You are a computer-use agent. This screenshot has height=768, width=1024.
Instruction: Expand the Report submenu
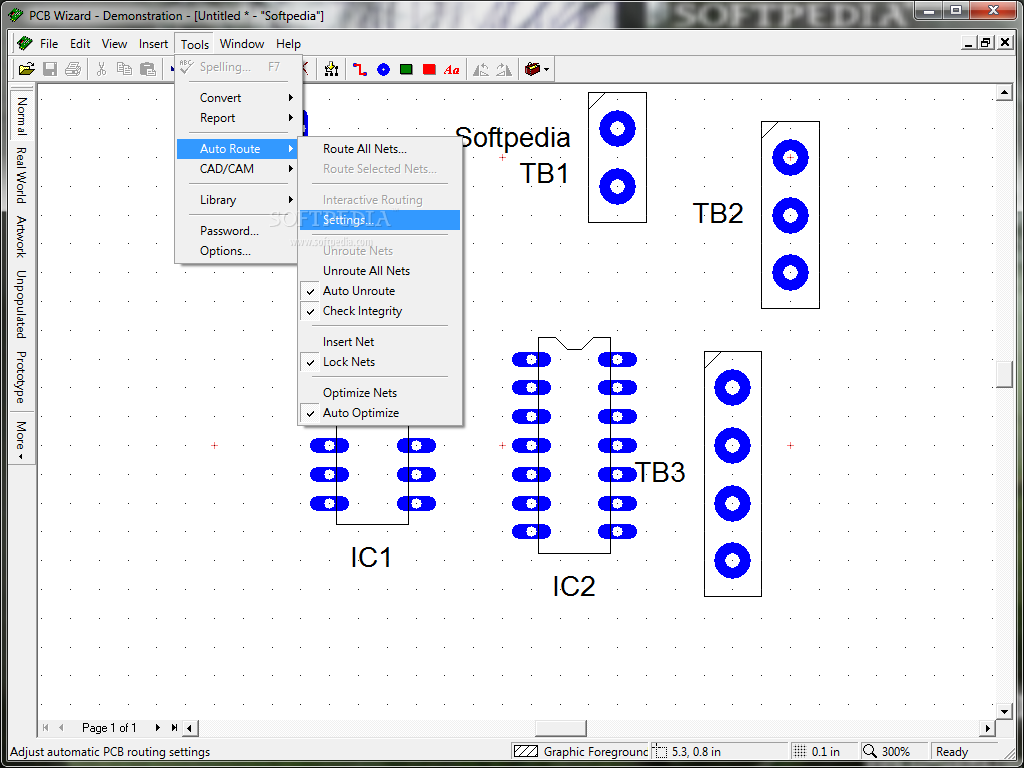click(238, 118)
